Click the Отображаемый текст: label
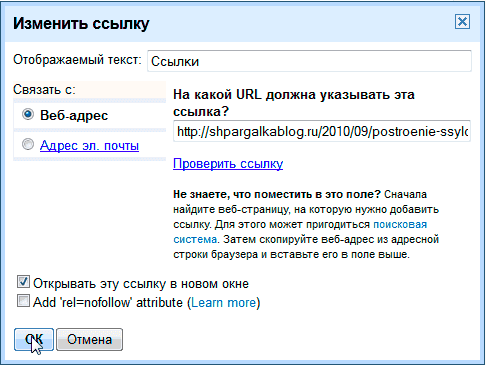This screenshot has width=486, height=365. [77, 60]
